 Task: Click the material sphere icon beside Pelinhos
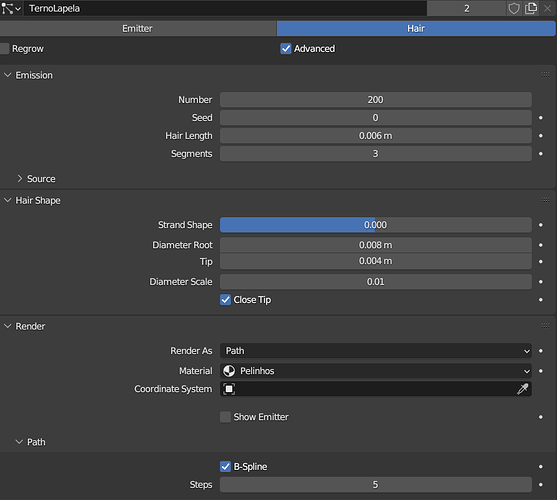[229, 371]
